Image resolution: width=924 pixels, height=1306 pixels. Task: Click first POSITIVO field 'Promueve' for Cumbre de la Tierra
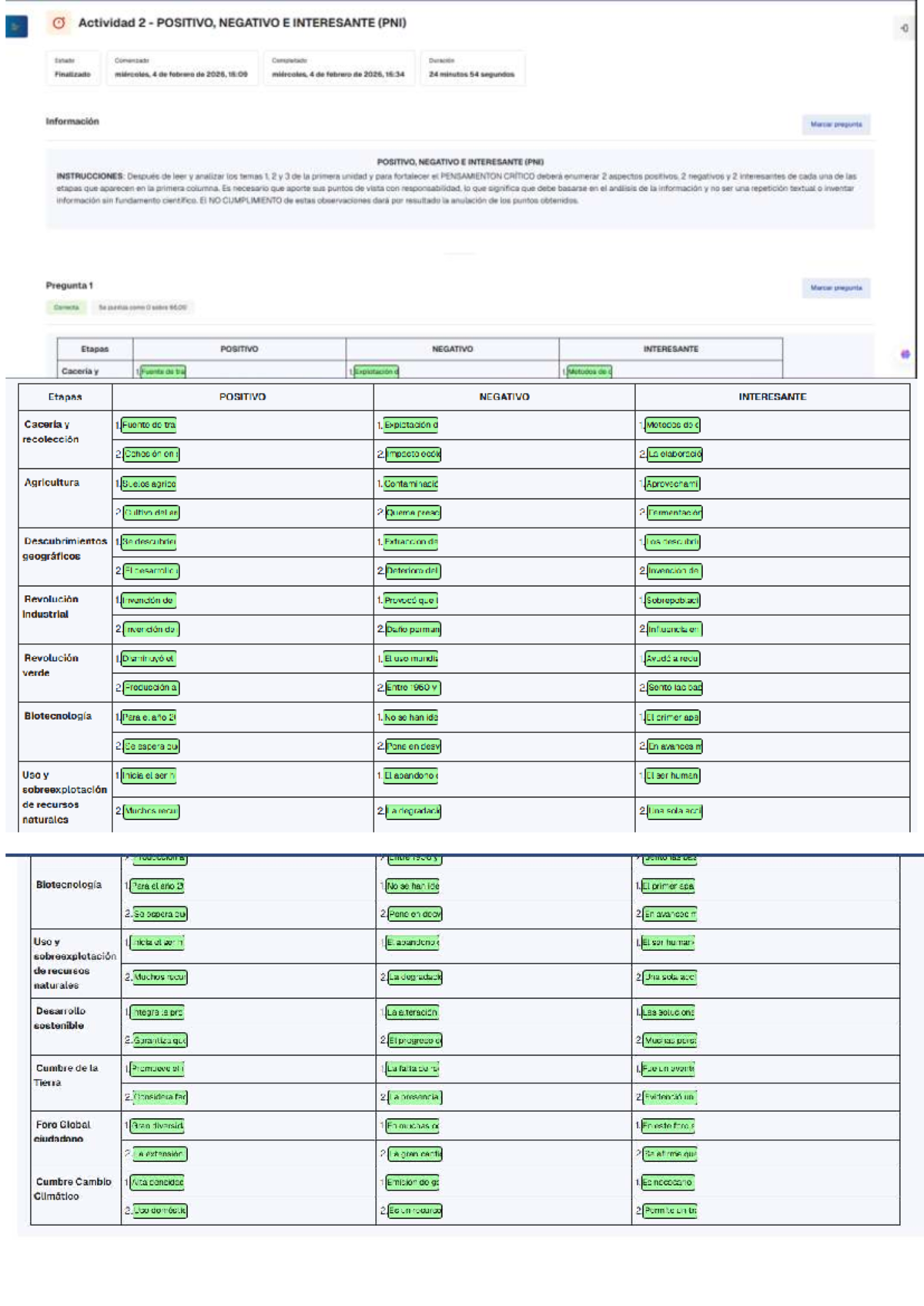[x=157, y=1069]
